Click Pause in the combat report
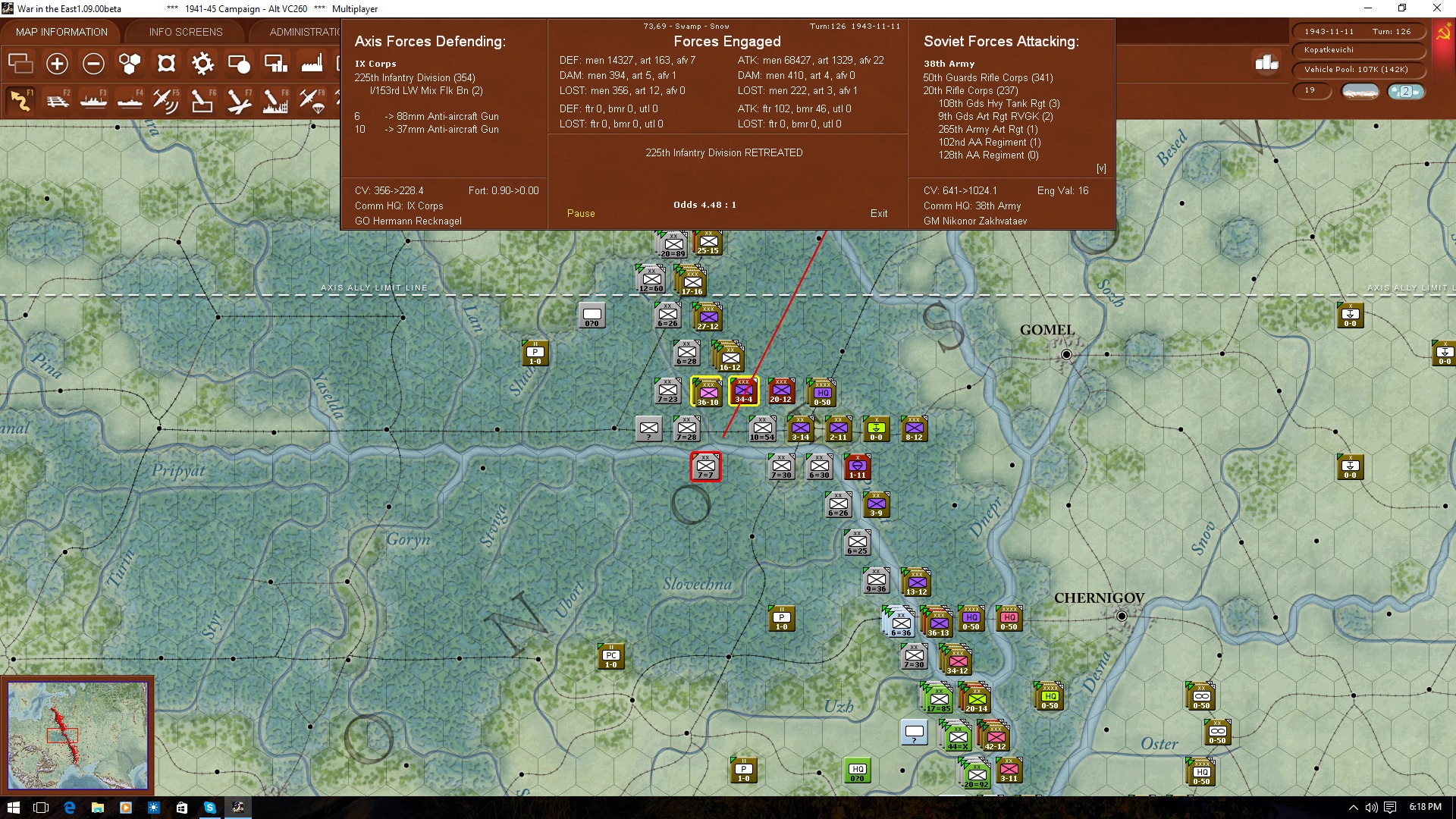This screenshot has width=1456, height=819. [x=581, y=214]
